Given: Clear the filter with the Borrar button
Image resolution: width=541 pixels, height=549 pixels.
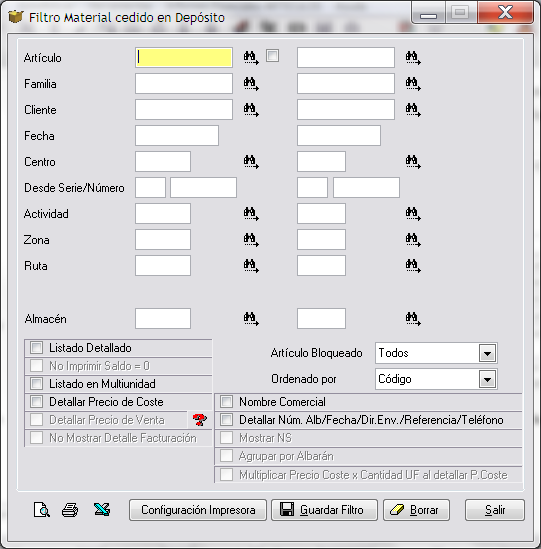Looking at the screenshot, I should pos(416,510).
